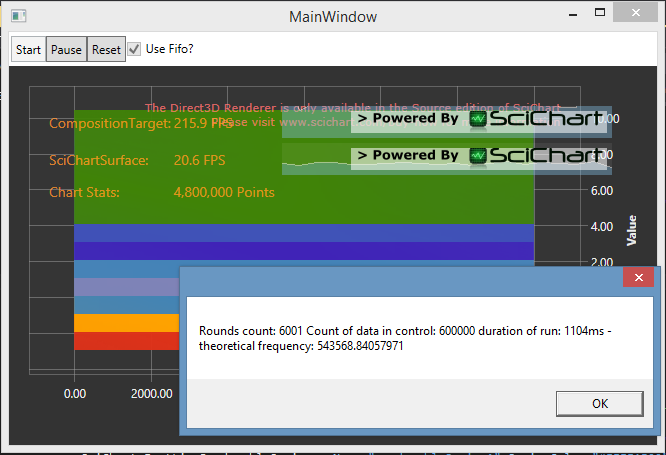Click the MainWindow title text
The image size is (666, 455).
pos(333,17)
